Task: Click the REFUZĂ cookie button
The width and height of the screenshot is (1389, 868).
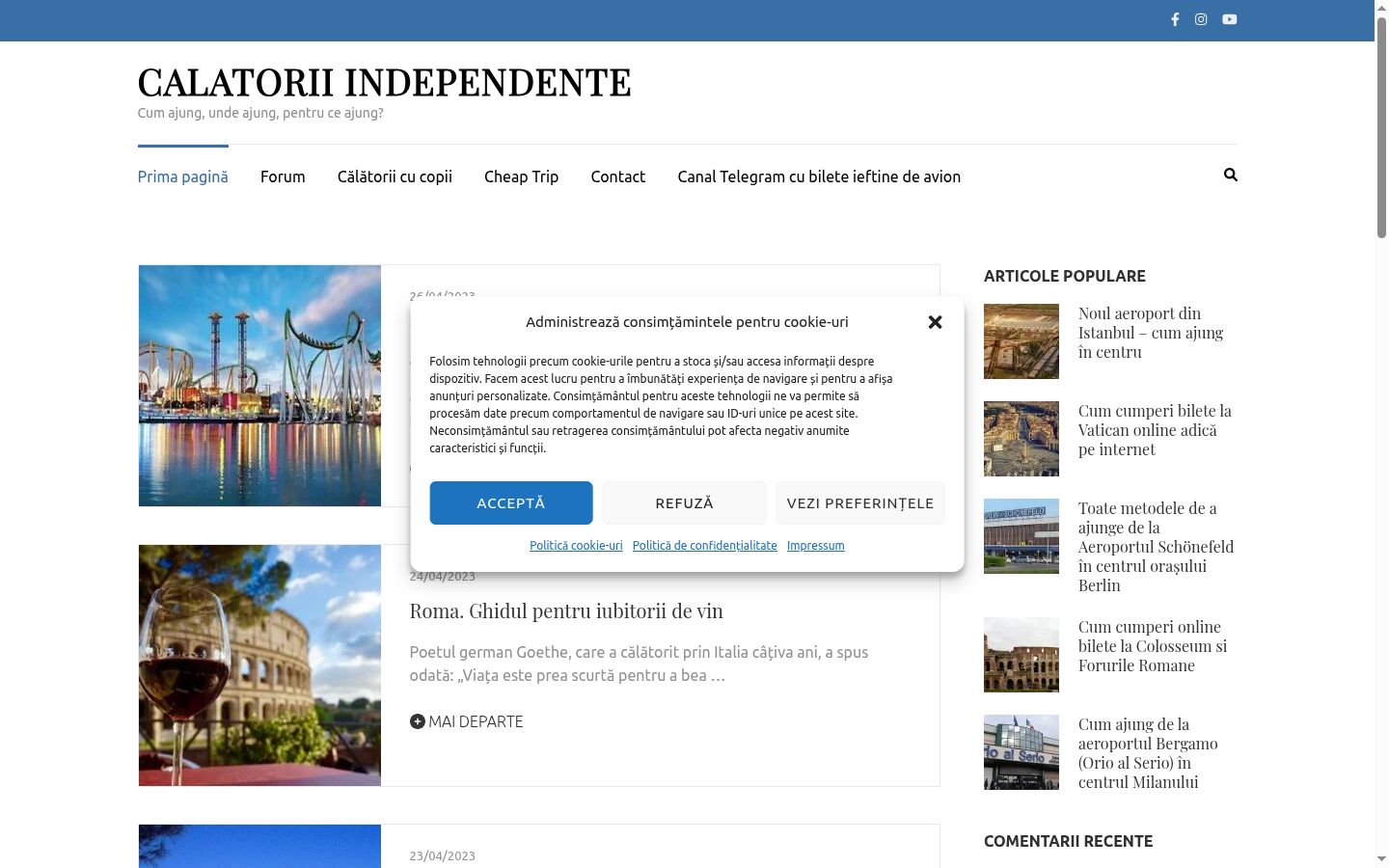Action: pos(685,503)
